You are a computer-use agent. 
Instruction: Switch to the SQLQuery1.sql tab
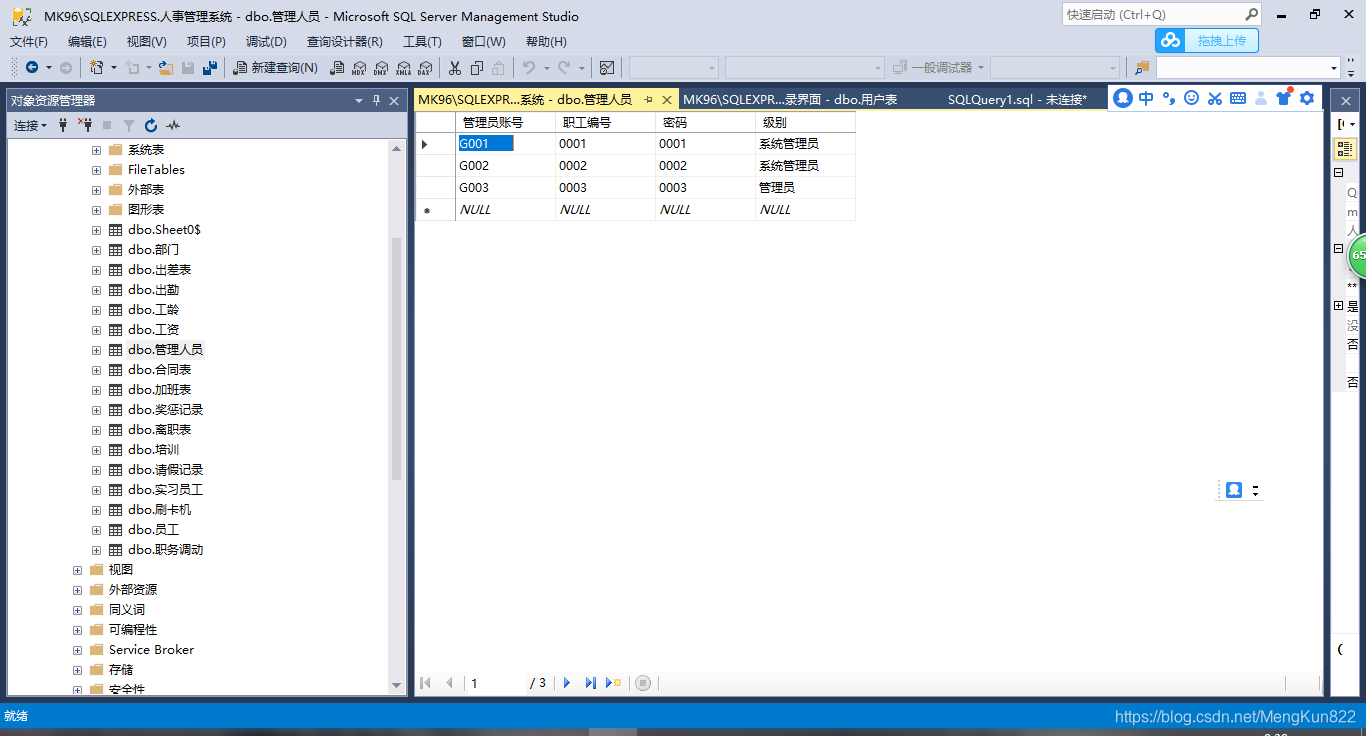(x=1017, y=99)
